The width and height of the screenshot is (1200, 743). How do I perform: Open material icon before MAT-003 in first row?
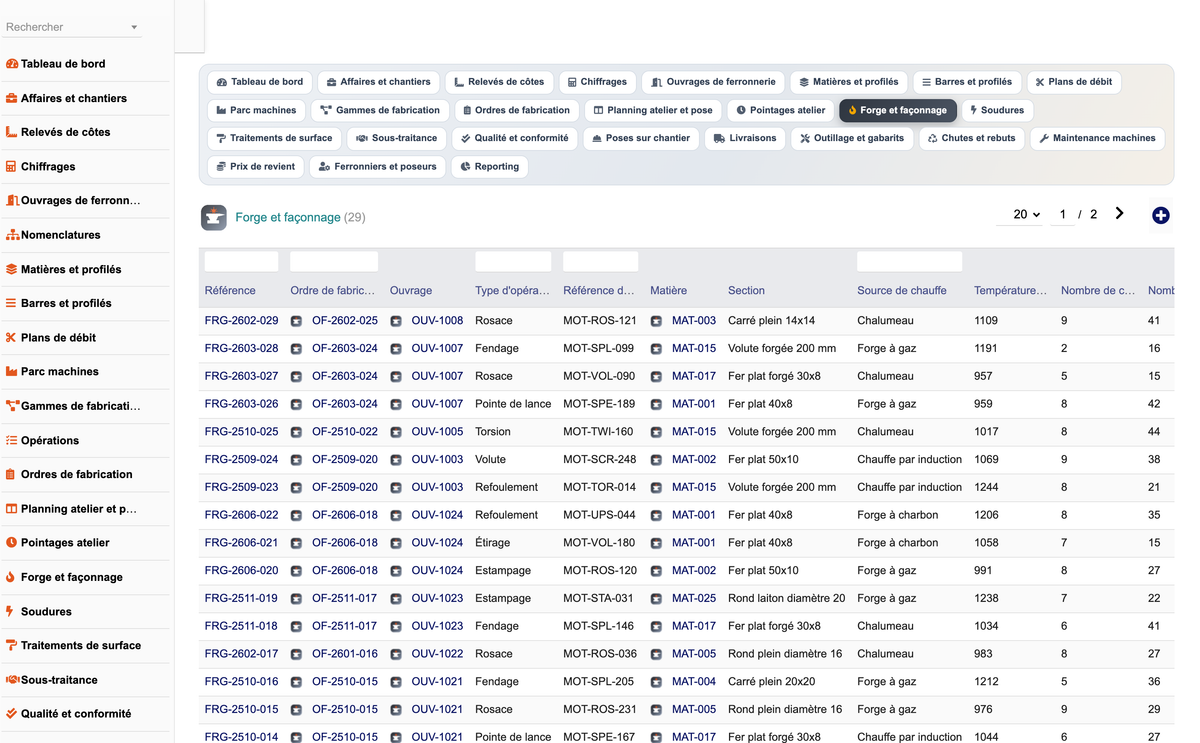656,321
